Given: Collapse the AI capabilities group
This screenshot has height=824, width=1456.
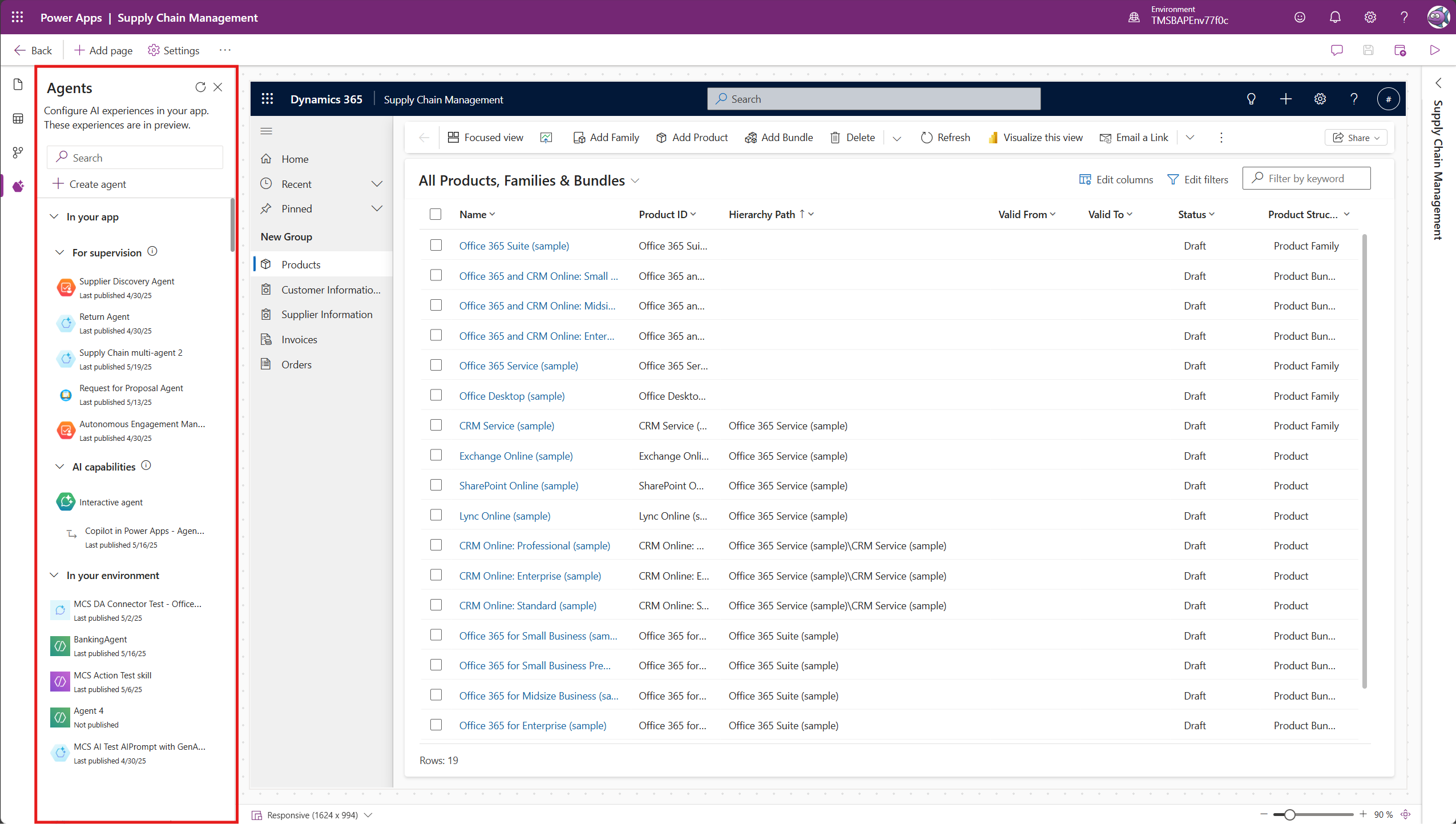Looking at the screenshot, I should tap(59, 467).
